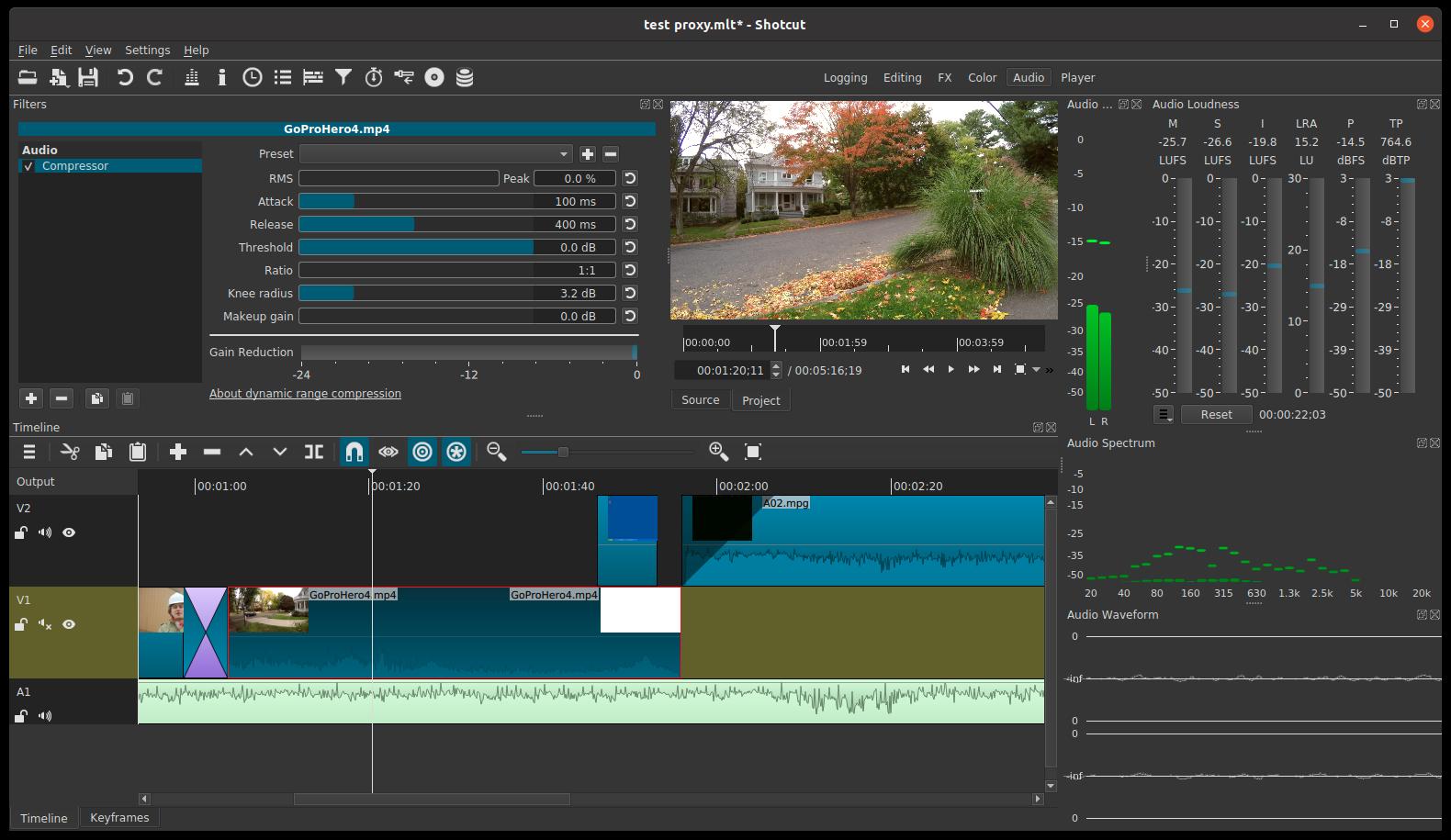
Task: Open the Compressor Preset dropdown
Action: 435,154
